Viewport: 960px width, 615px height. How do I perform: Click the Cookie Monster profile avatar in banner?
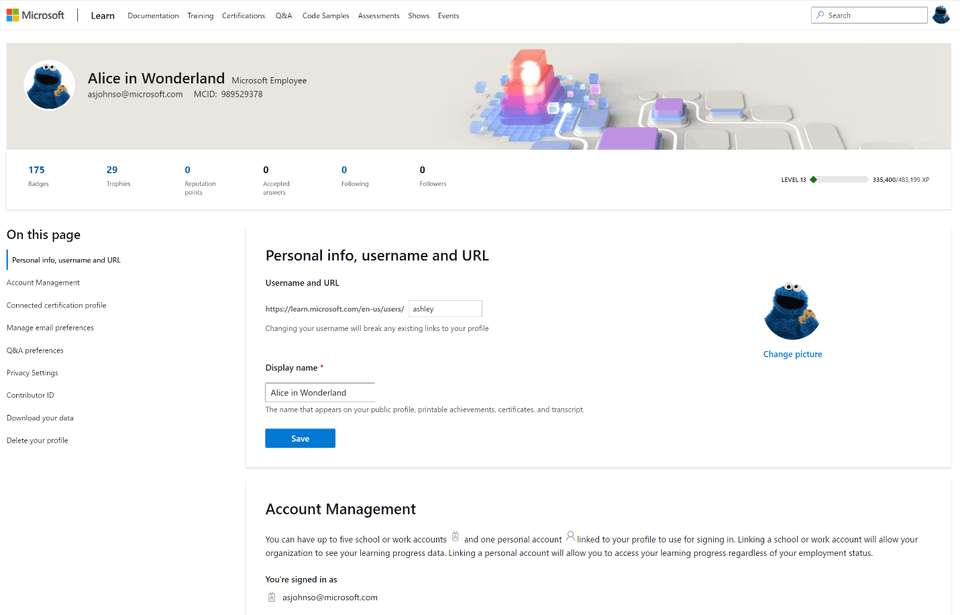50,85
